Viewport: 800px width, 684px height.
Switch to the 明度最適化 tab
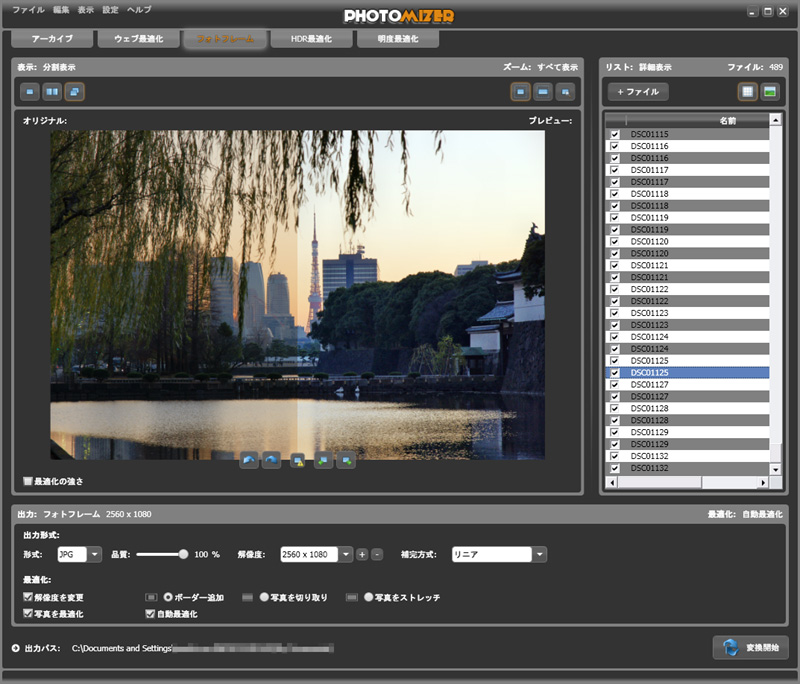(398, 39)
